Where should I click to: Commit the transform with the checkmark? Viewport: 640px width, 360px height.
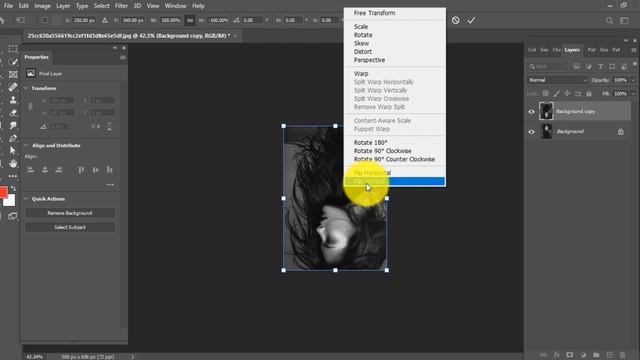tap(471, 20)
